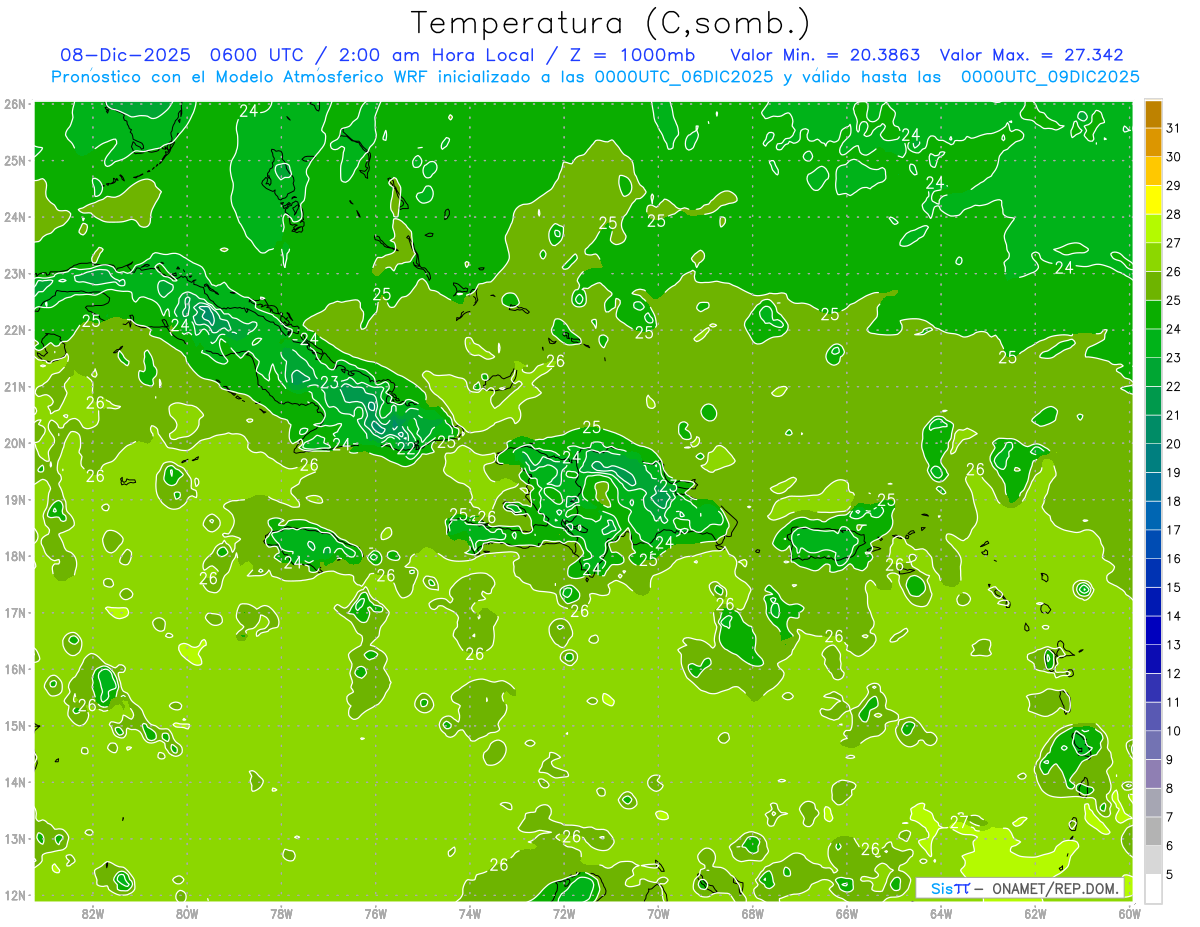Click the 70W longitude axis label
The width and height of the screenshot is (1200, 927).
(658, 913)
